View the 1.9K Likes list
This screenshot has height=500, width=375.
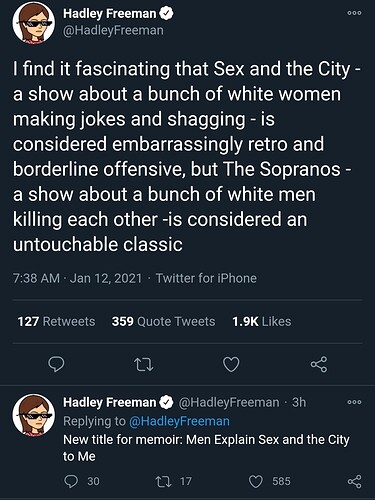[x=262, y=322]
